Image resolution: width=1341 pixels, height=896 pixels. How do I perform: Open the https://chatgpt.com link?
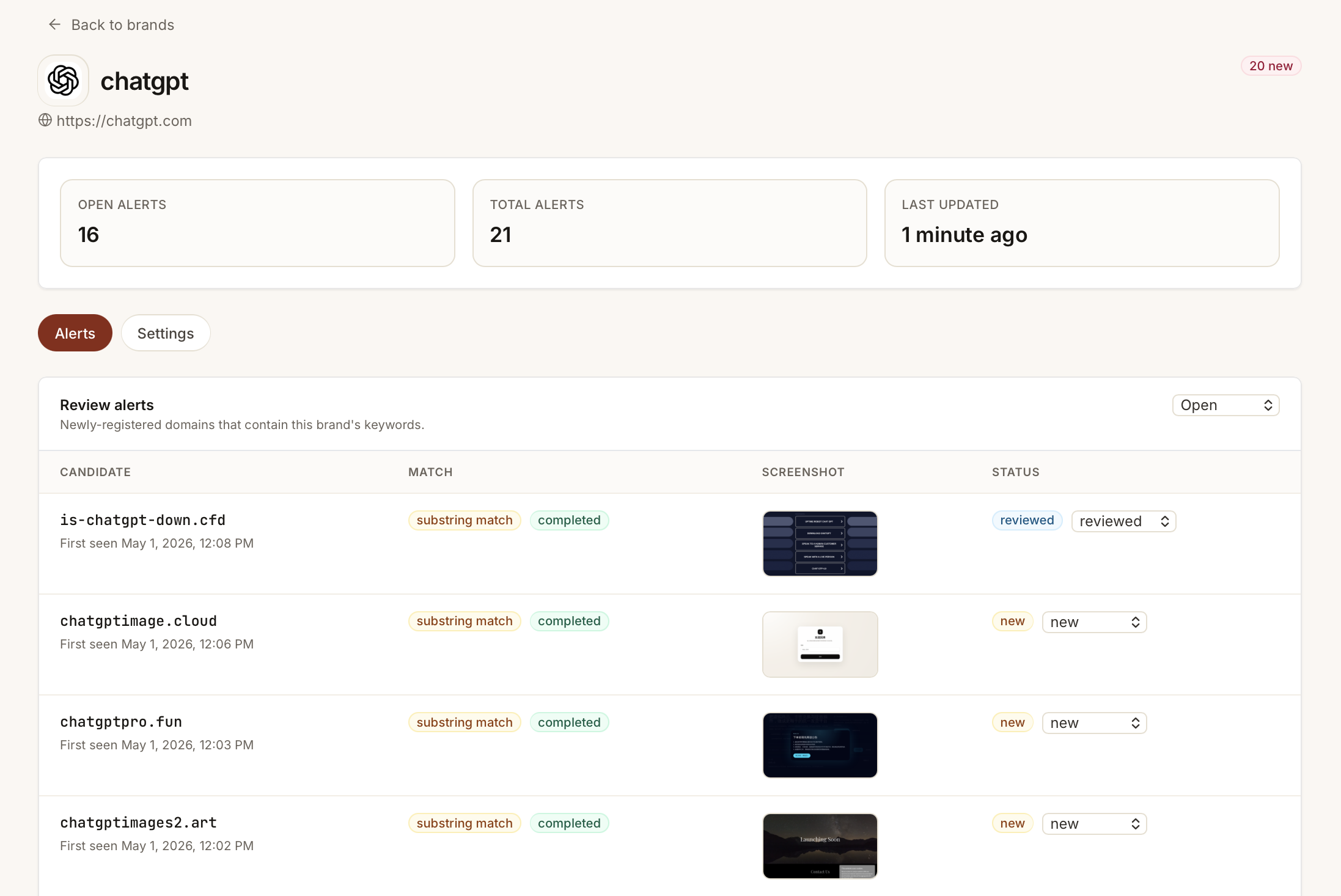click(124, 121)
